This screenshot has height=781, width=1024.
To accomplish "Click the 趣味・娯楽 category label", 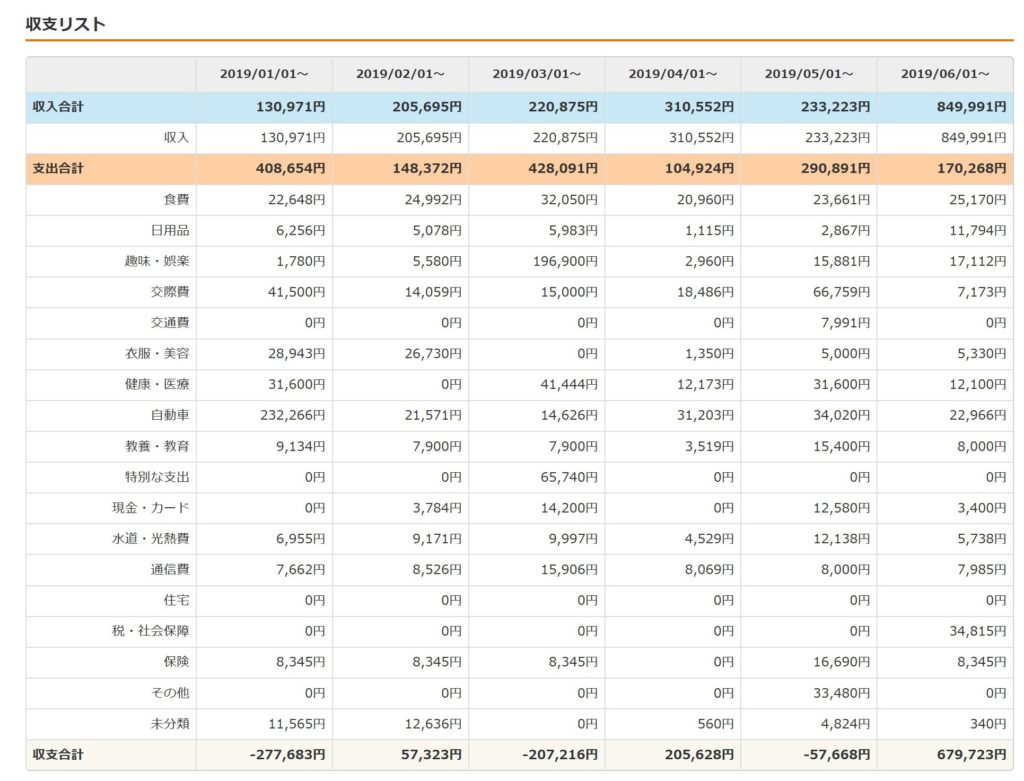I will pyautogui.click(x=156, y=262).
